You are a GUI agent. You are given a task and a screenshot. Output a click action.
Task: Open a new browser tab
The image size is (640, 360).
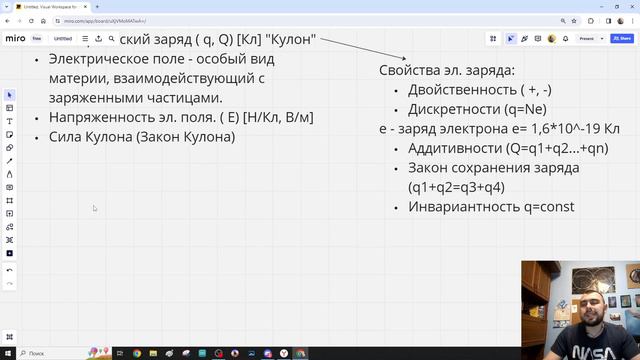pyautogui.click(x=97, y=7)
